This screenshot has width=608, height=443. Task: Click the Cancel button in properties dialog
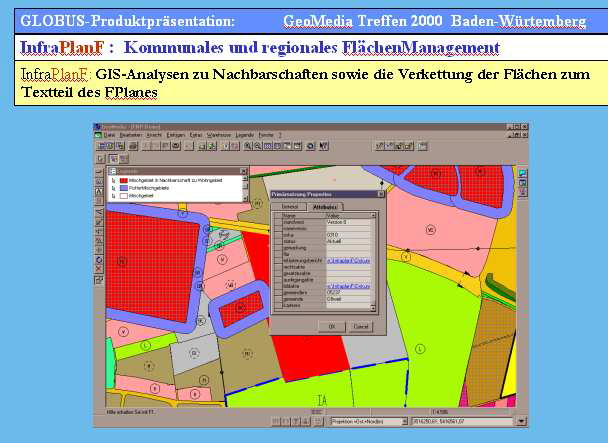(x=360, y=326)
